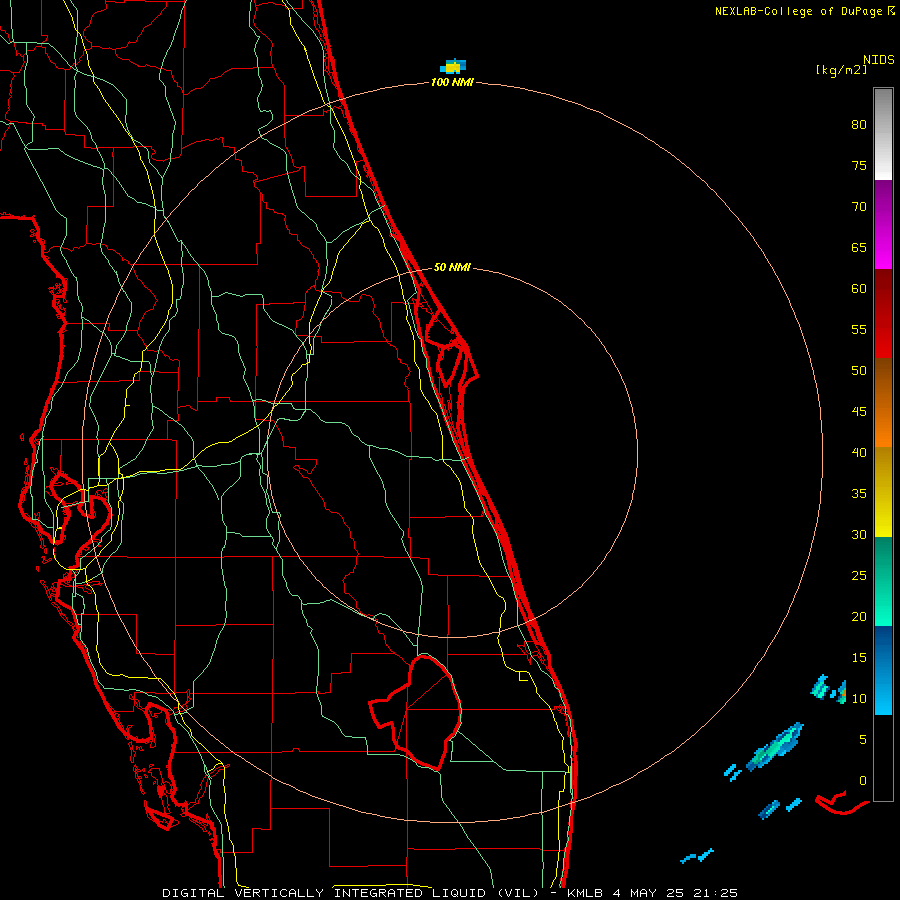Screen dimensions: 900x900
Task: Pick the white-gray segment of the color bar
Action: point(883,134)
